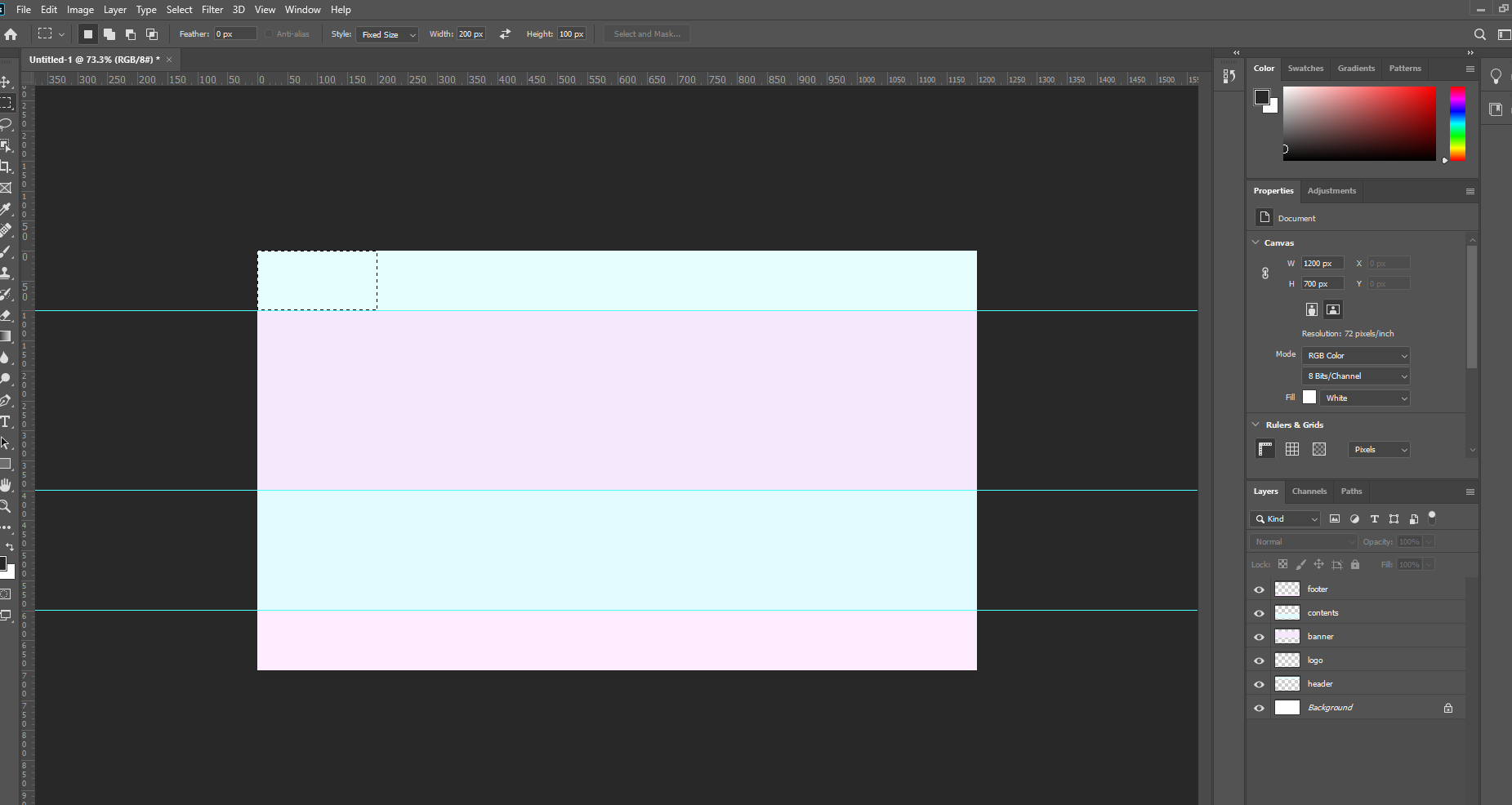Switch to the Adjustments tab
The height and width of the screenshot is (805, 1512).
(x=1331, y=191)
